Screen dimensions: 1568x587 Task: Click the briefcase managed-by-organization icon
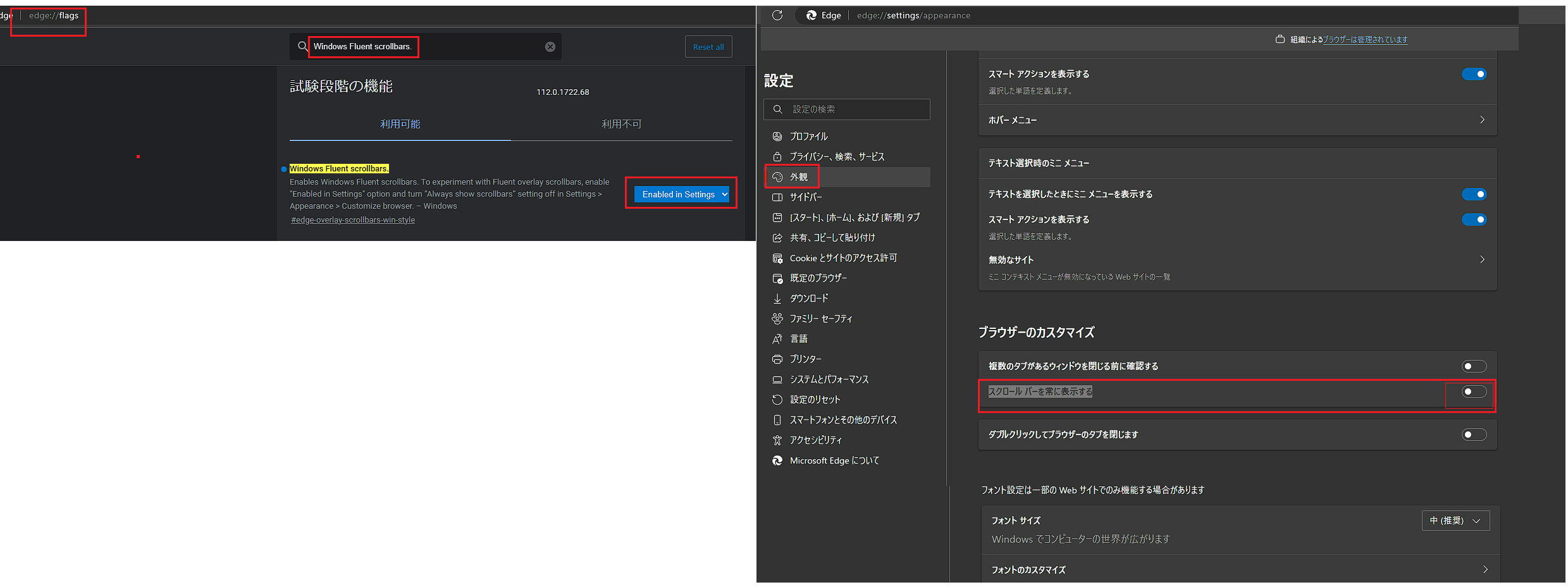(1280, 39)
